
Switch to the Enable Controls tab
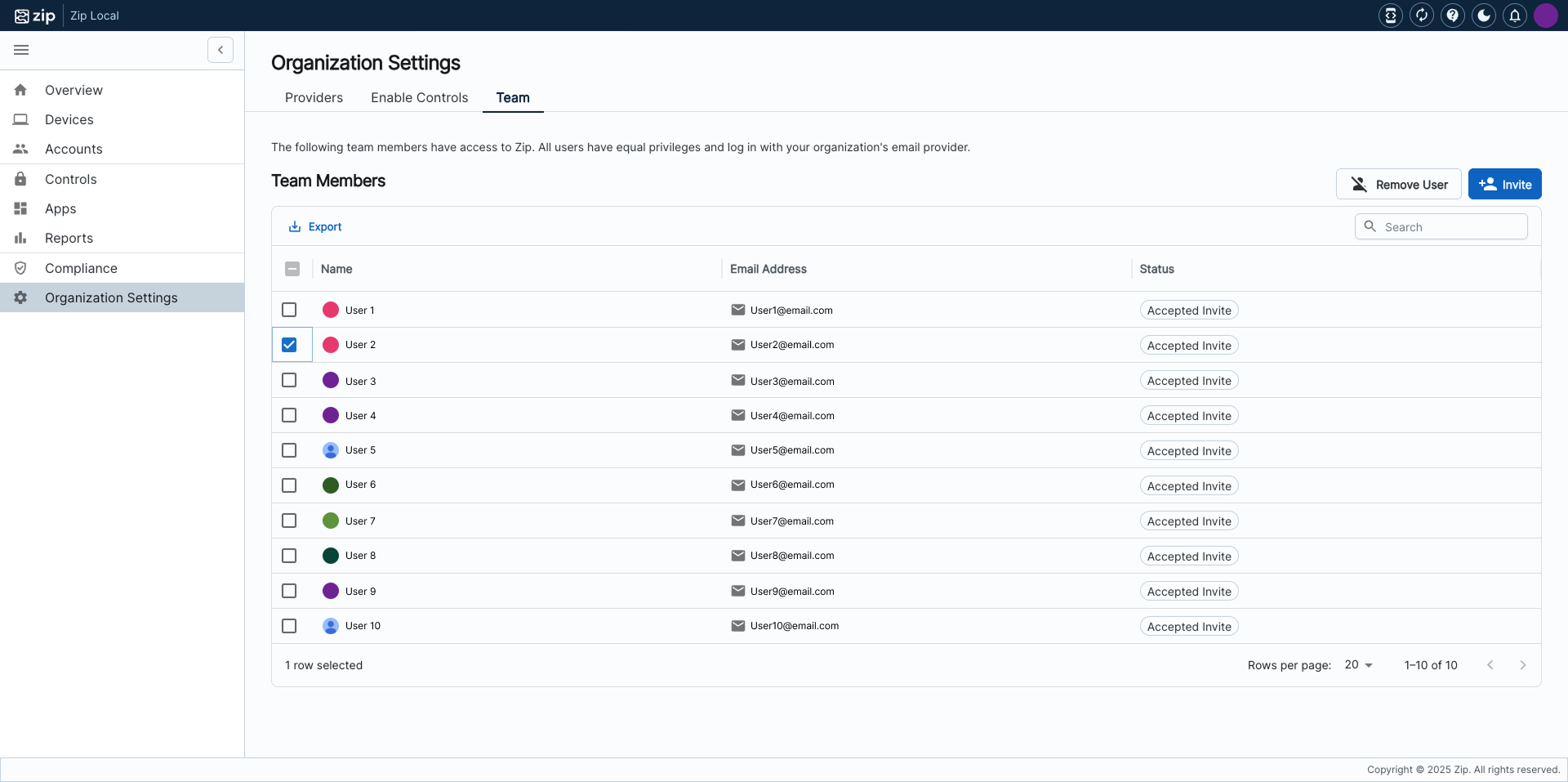(419, 97)
